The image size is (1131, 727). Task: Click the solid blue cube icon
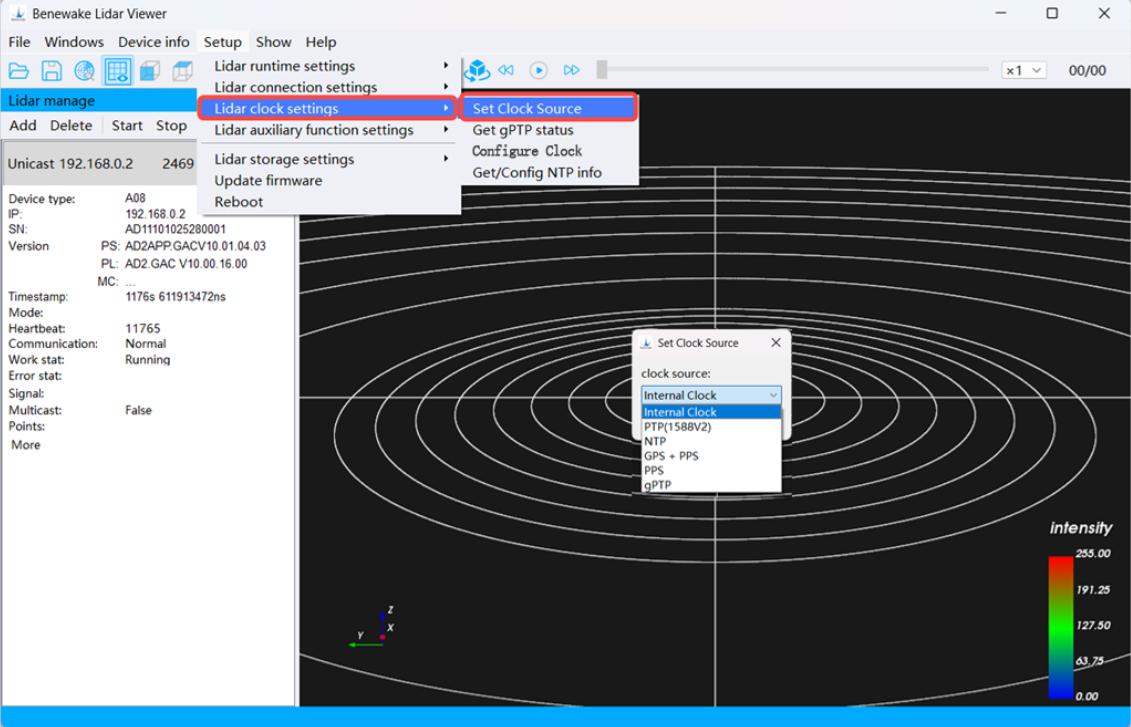pyautogui.click(x=149, y=71)
